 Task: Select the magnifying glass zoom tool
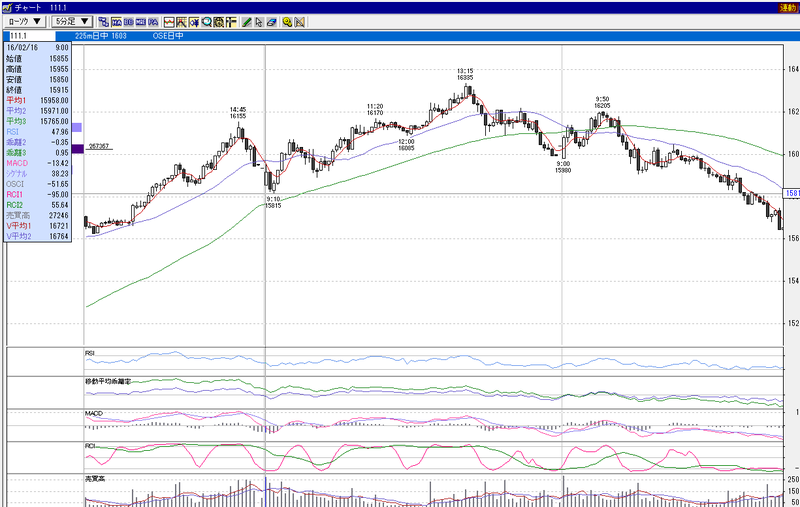[x=206, y=22]
